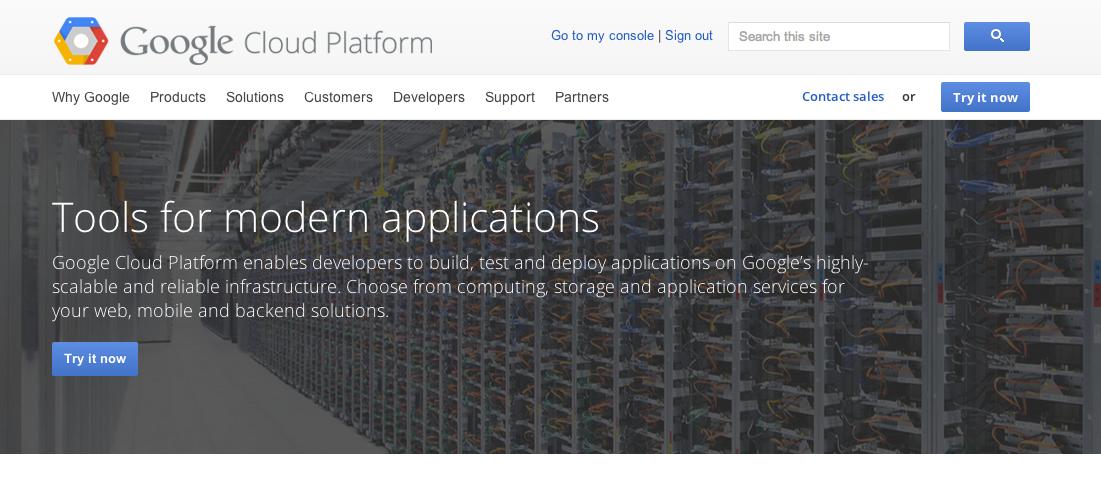Follow the Go to my console link
1101x496 pixels.
[602, 36]
